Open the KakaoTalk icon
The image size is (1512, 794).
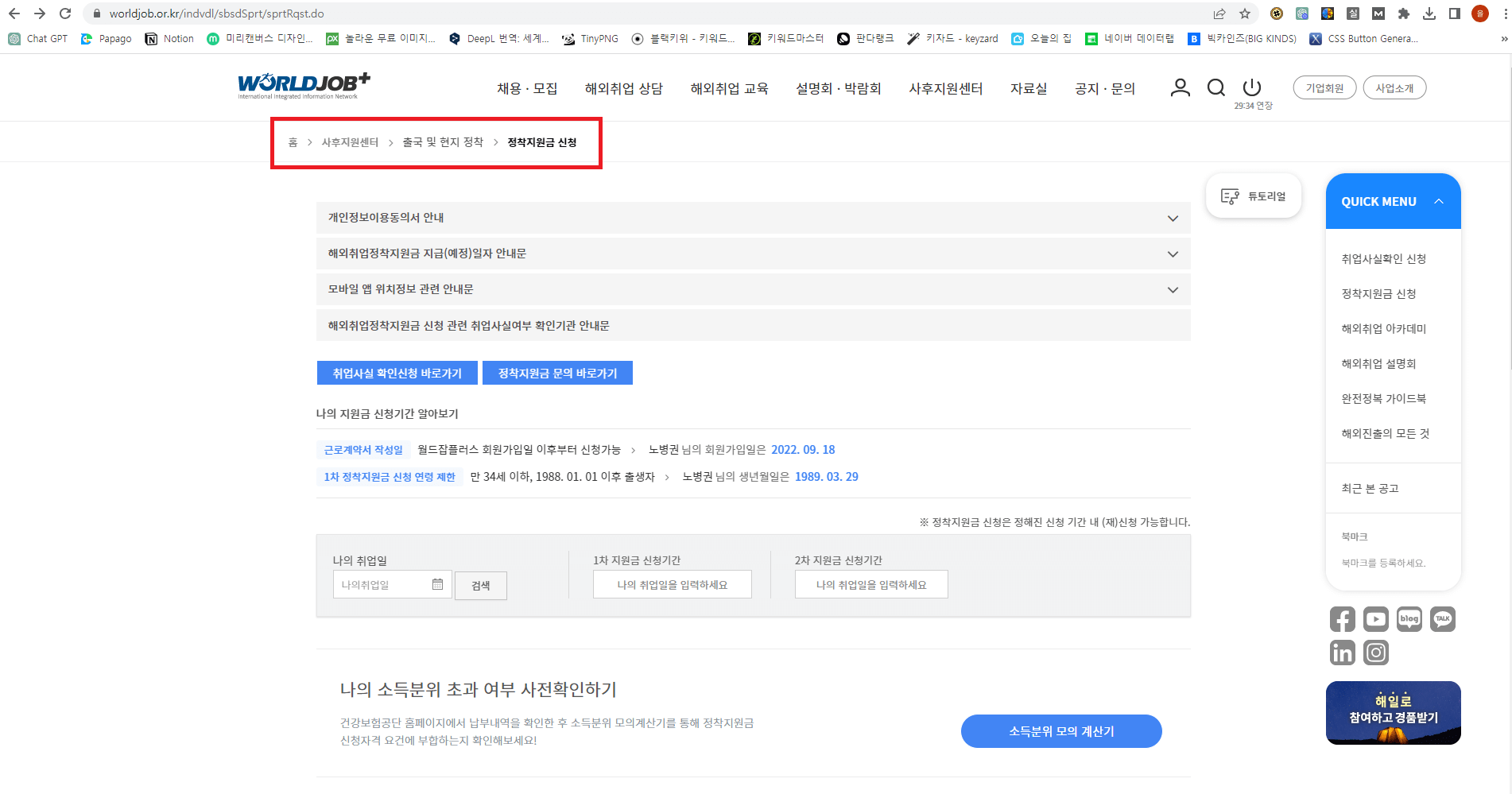1443,619
